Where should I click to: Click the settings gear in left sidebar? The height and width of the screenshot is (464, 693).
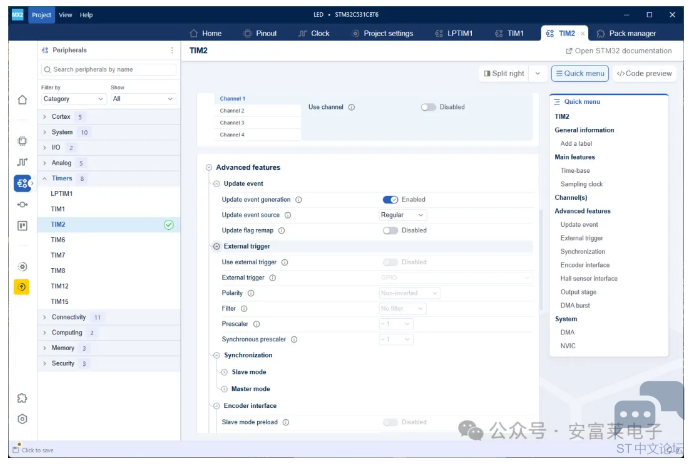22,419
